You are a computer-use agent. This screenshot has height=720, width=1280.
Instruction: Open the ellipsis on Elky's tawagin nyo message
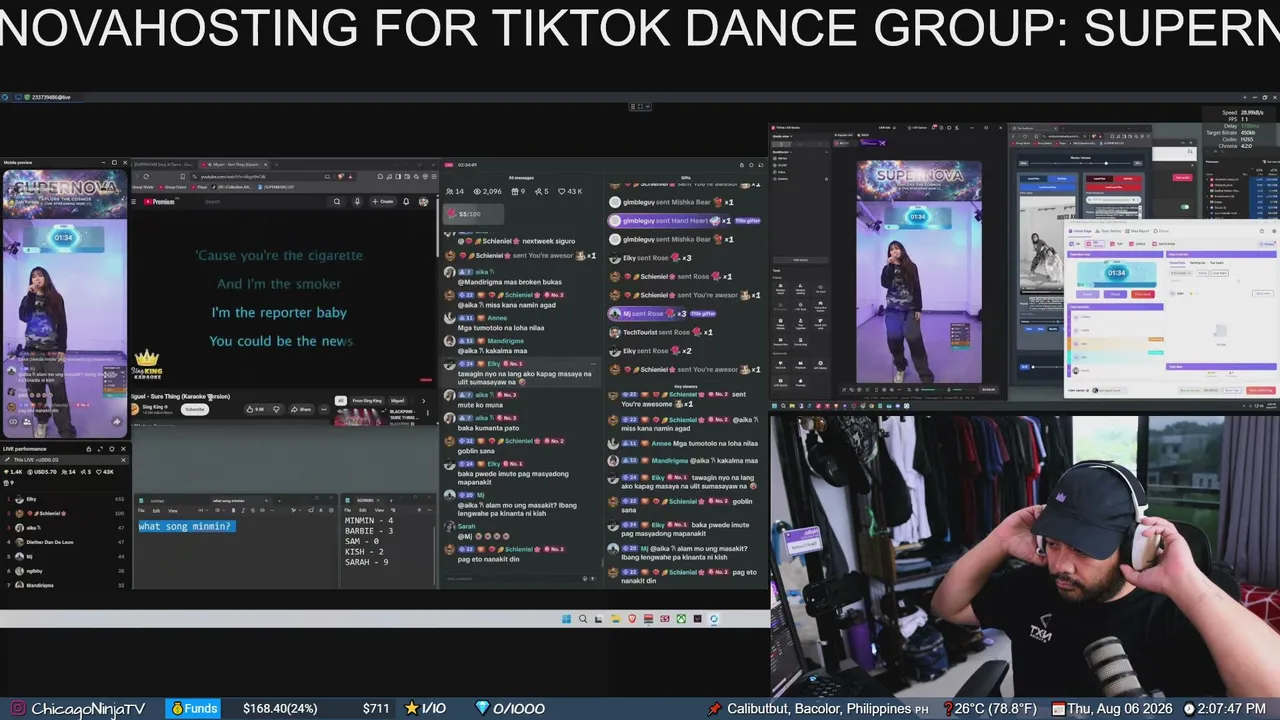594,364
